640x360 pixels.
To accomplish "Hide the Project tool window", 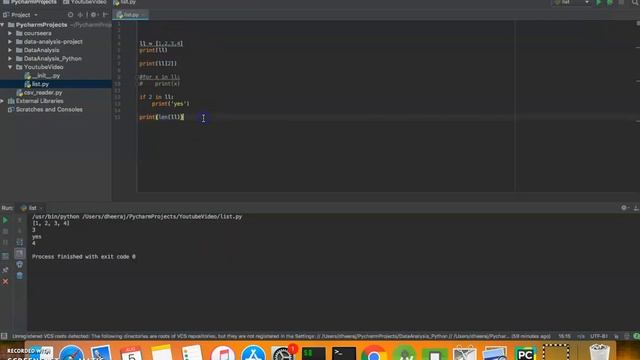I will click(x=105, y=15).
